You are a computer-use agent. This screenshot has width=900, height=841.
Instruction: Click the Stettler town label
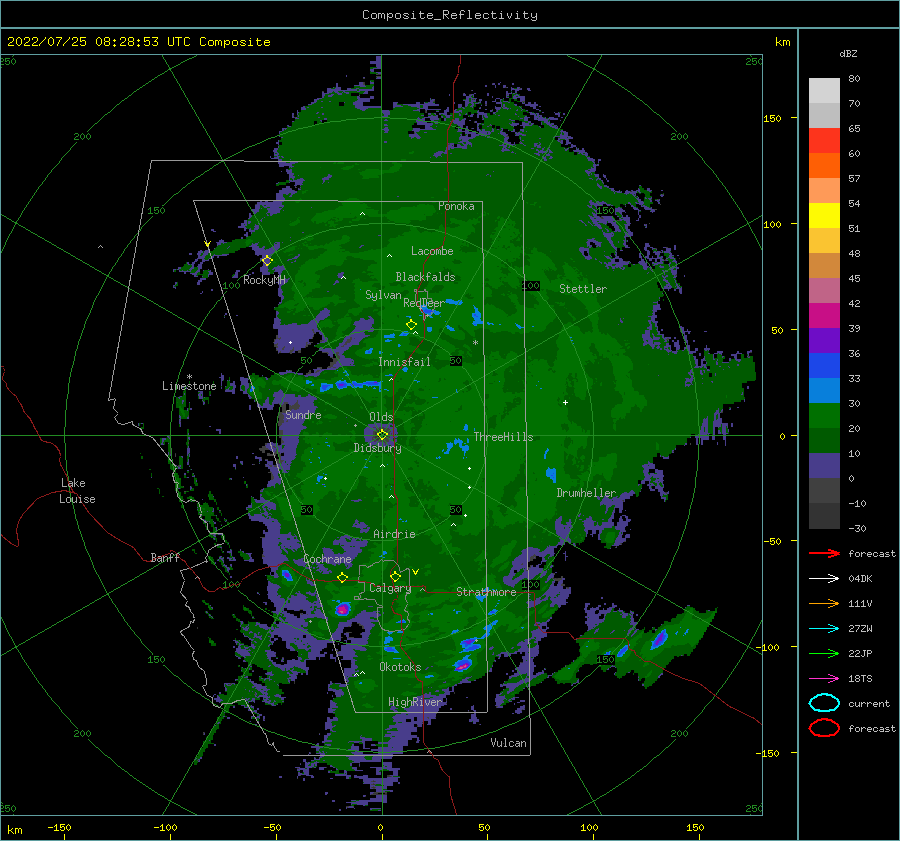point(583,289)
